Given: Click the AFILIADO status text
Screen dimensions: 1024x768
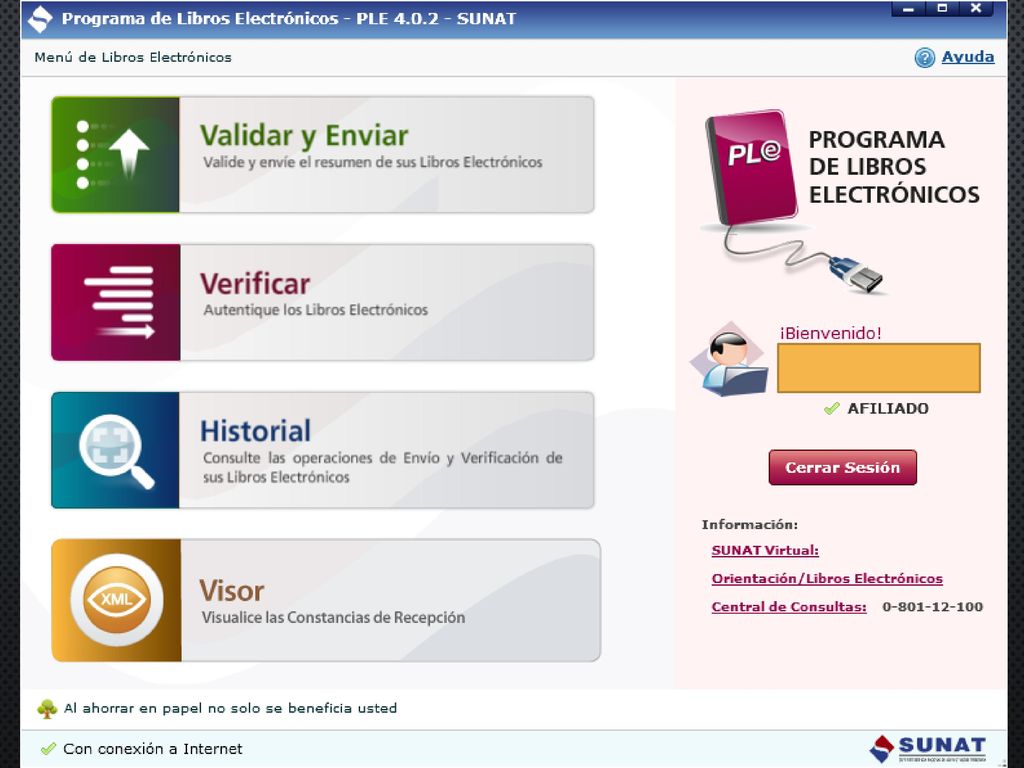Looking at the screenshot, I should pos(888,409).
